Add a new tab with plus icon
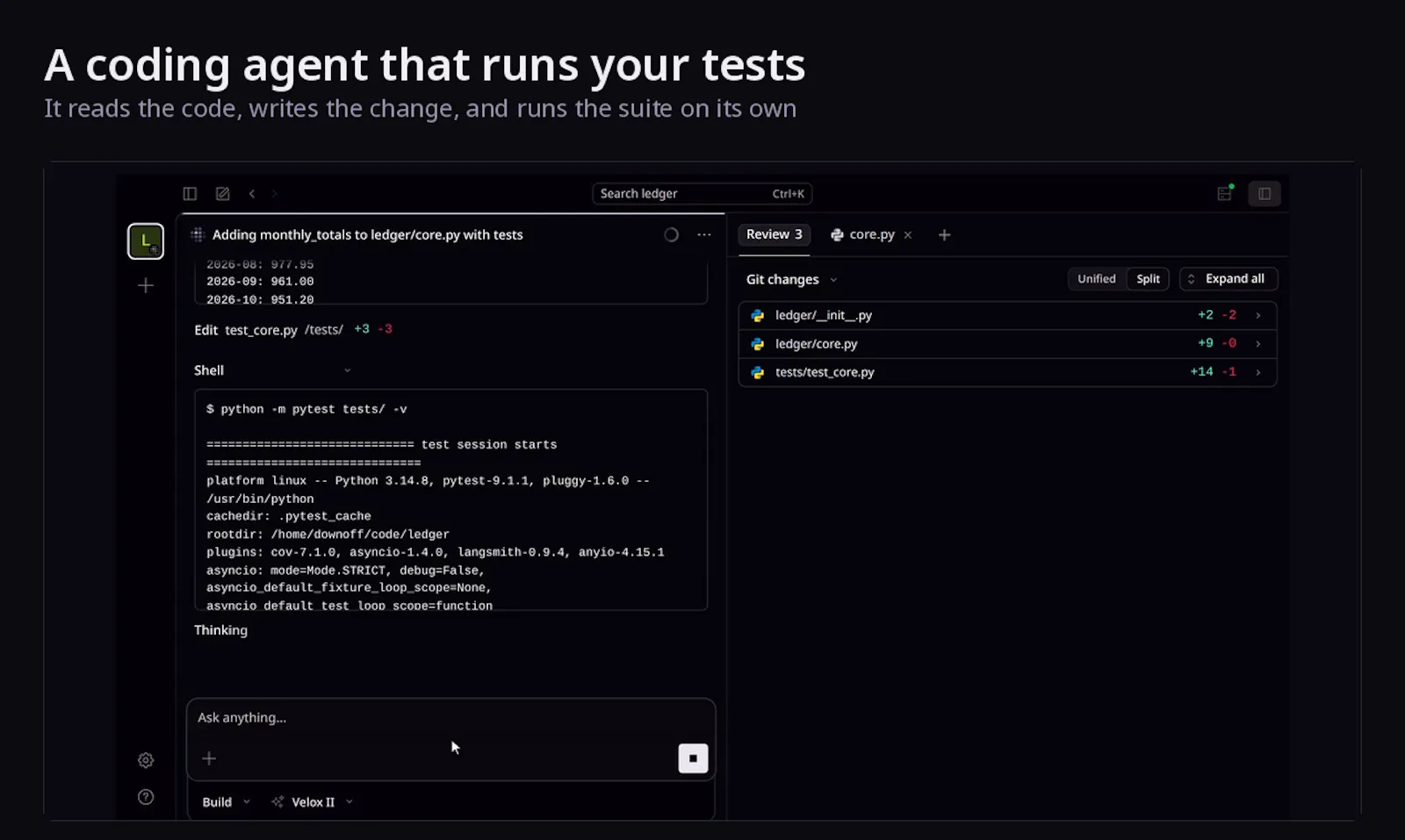 click(945, 234)
